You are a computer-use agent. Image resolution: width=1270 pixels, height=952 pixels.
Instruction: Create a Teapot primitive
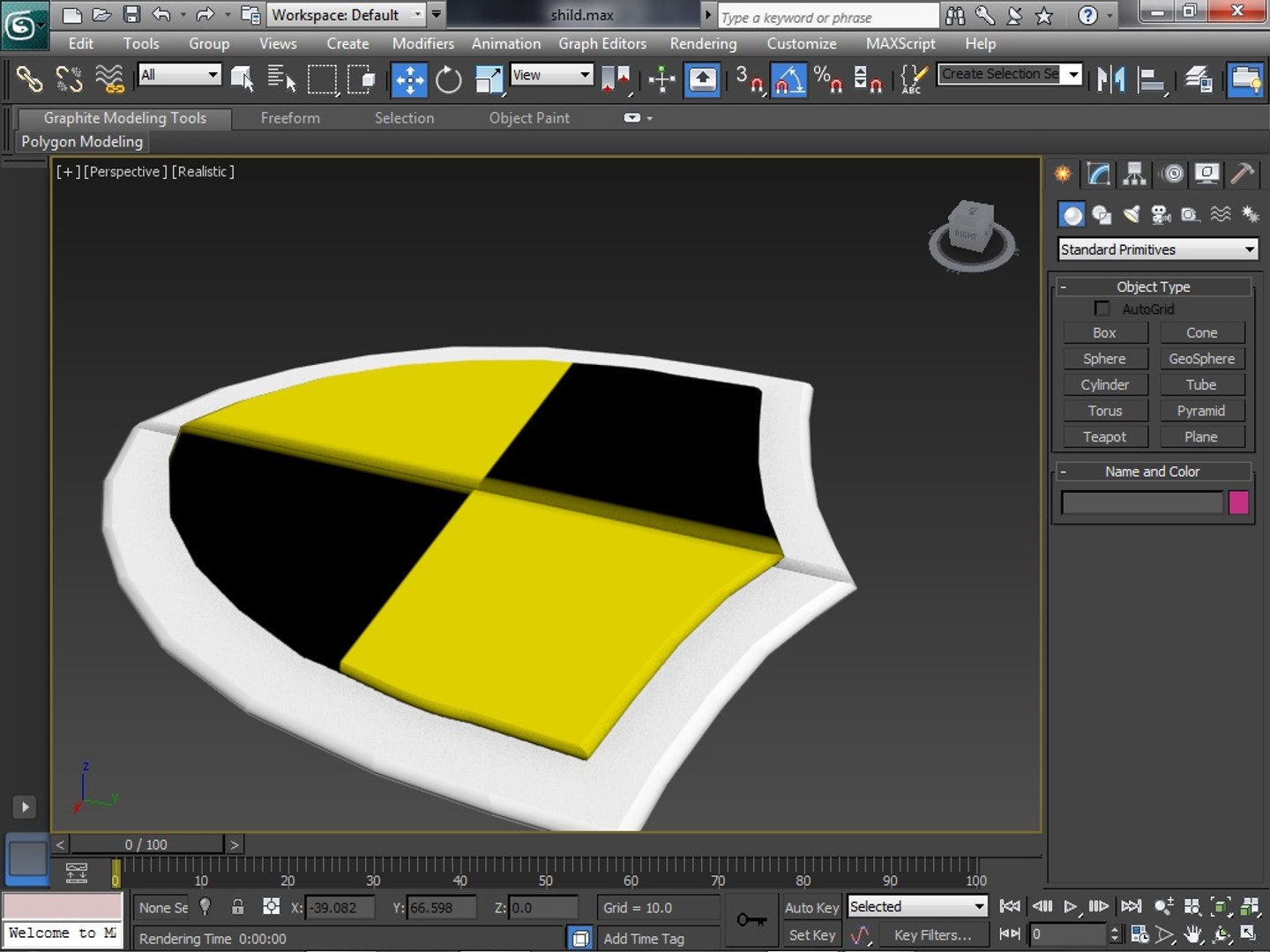tap(1104, 436)
